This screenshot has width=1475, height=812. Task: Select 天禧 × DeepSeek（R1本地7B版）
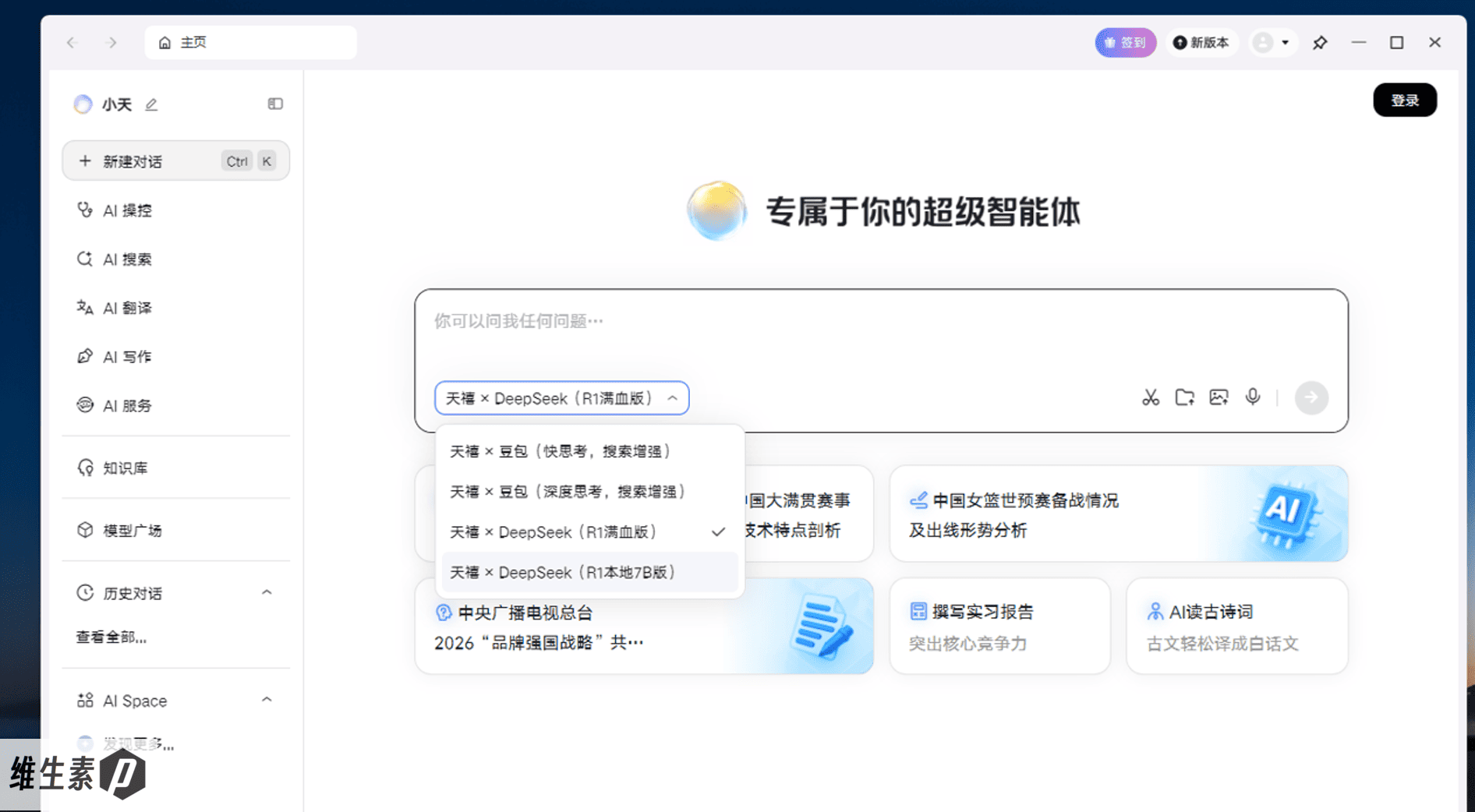pos(563,573)
